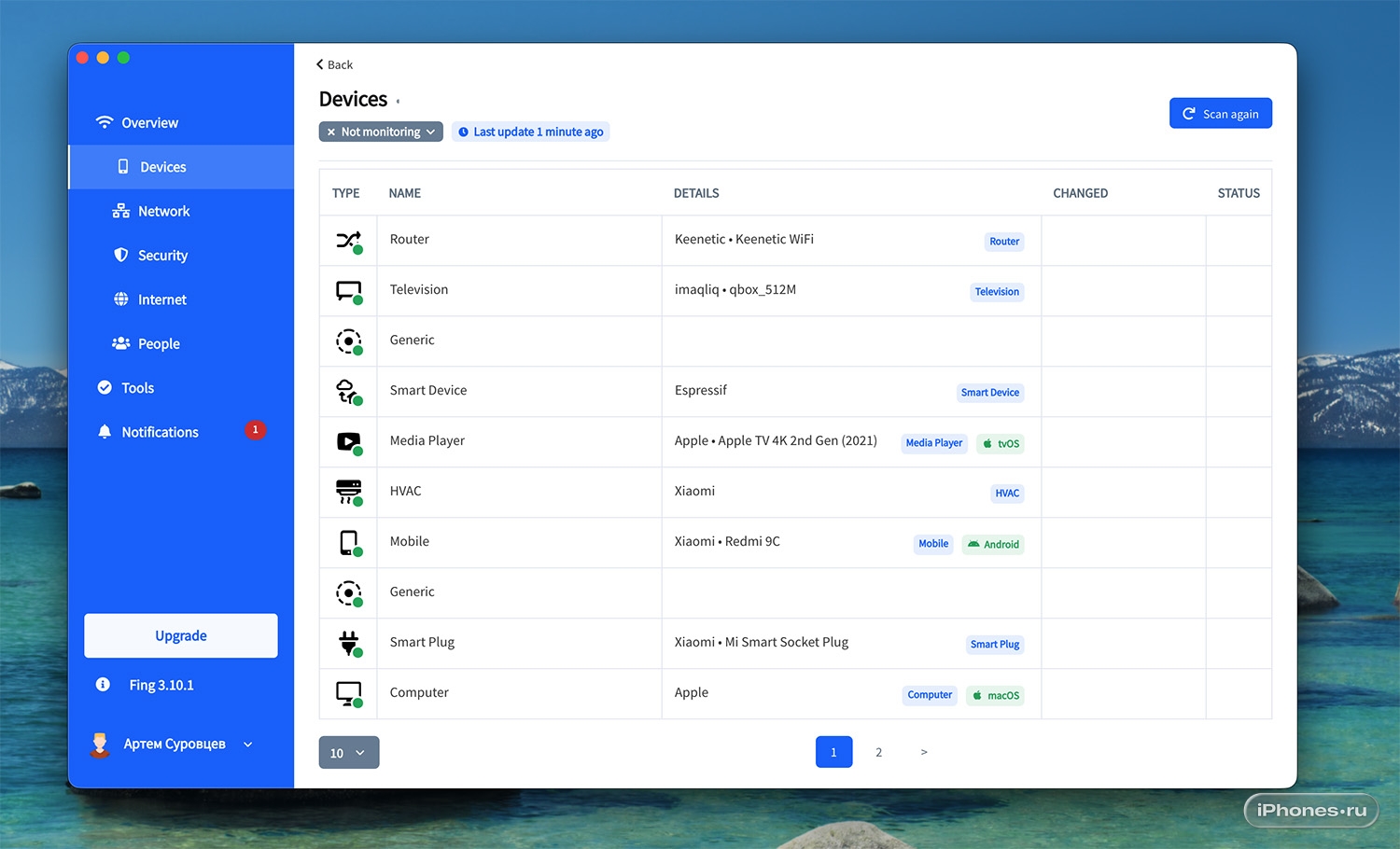Viewport: 1400px width, 849px height.
Task: Click the Media Player device icon
Action: pos(348,442)
